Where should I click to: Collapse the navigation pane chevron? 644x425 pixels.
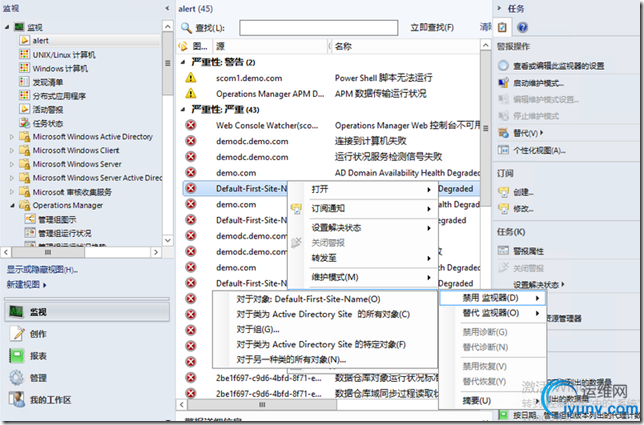167,8
